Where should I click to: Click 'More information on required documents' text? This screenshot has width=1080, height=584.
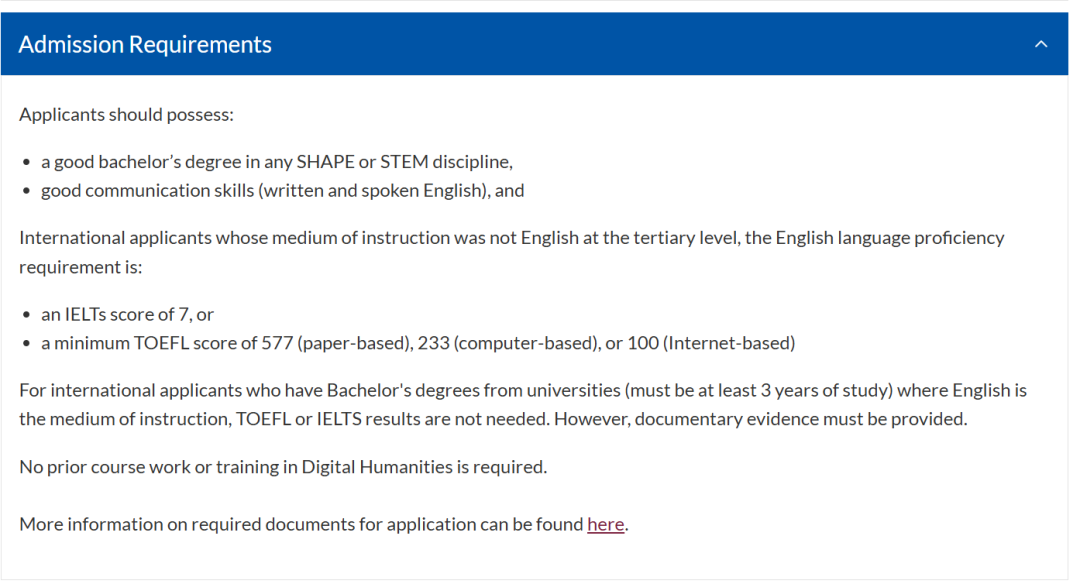tap(301, 524)
